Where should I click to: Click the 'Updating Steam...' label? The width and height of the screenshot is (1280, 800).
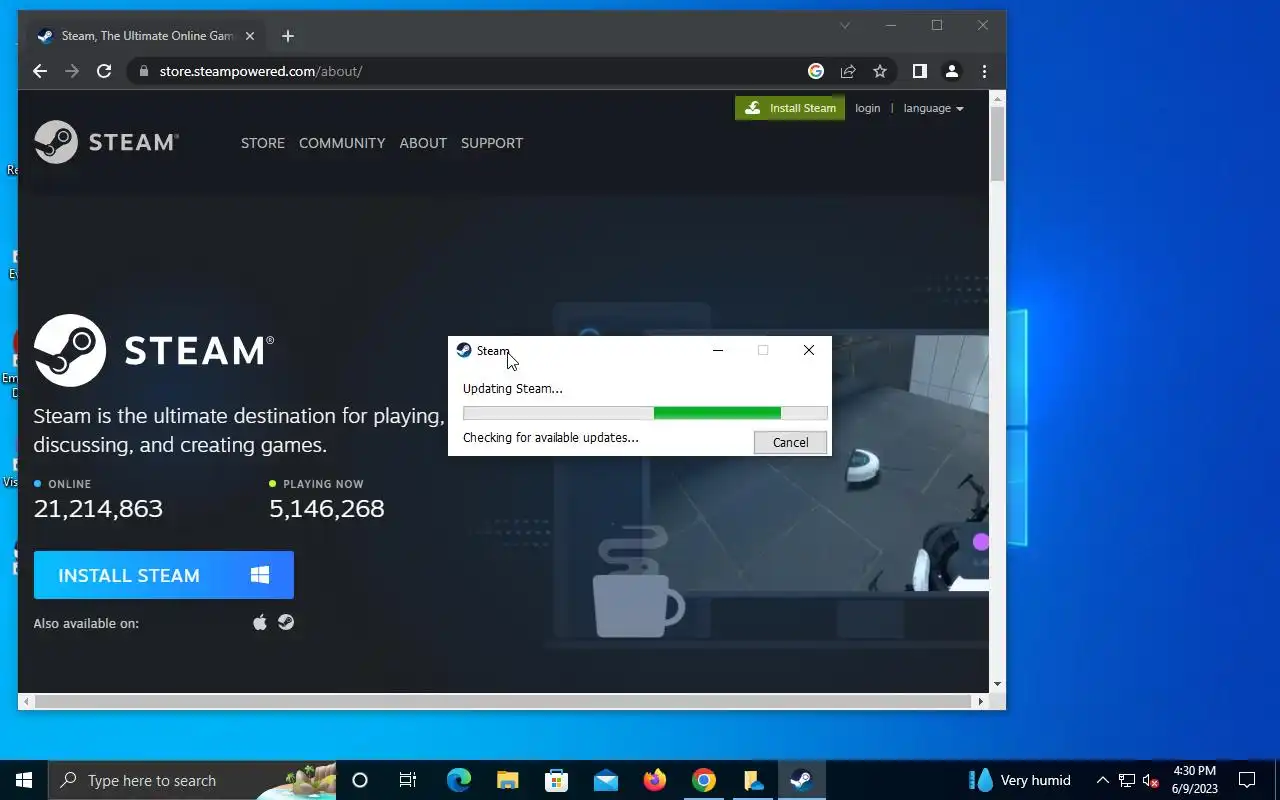[513, 388]
